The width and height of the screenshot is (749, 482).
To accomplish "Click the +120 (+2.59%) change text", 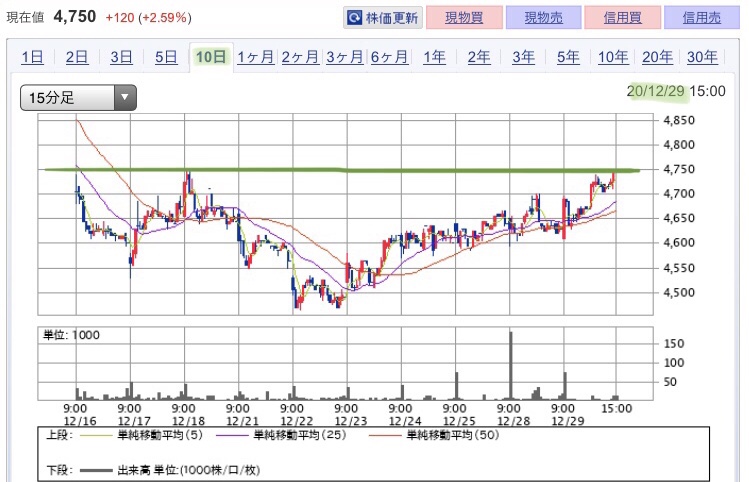I will [x=149, y=18].
